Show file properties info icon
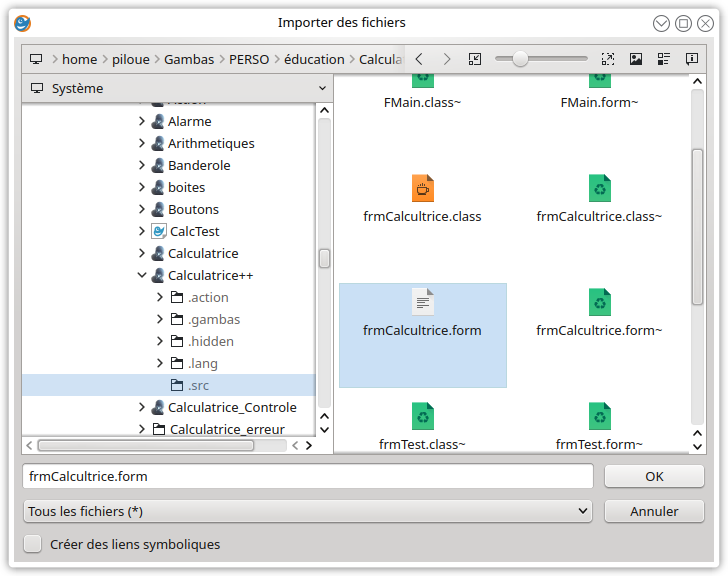 pos(692,59)
